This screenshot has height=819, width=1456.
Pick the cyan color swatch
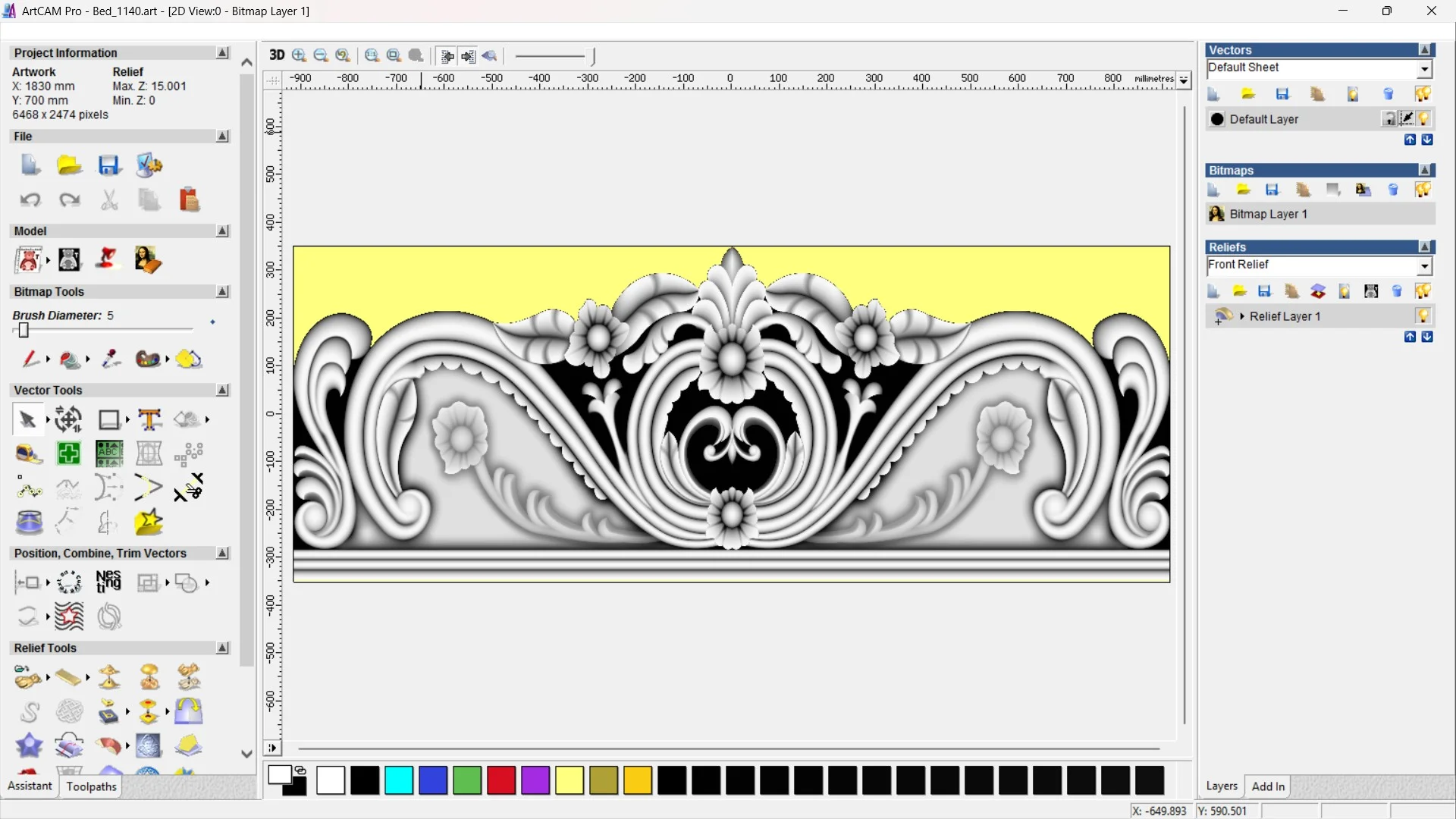pos(399,780)
